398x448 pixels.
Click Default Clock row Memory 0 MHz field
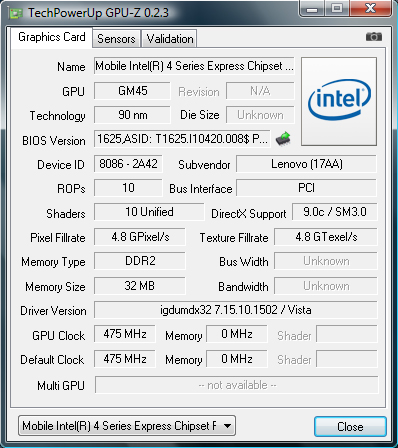click(237, 359)
